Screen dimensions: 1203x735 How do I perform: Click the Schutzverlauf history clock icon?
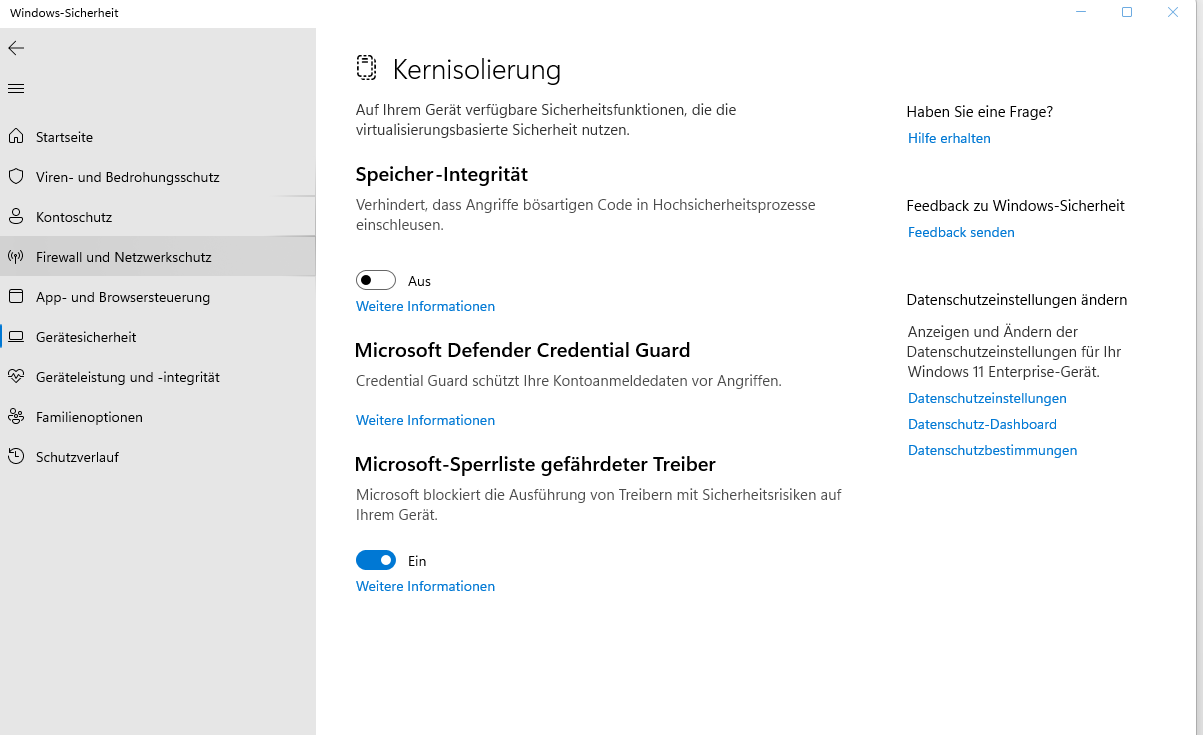16,457
